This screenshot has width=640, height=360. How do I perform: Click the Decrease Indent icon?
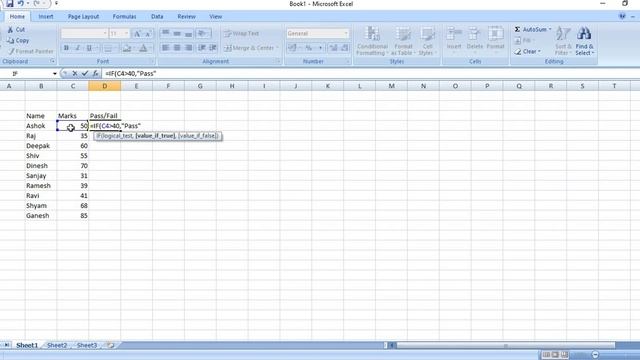[202, 48]
